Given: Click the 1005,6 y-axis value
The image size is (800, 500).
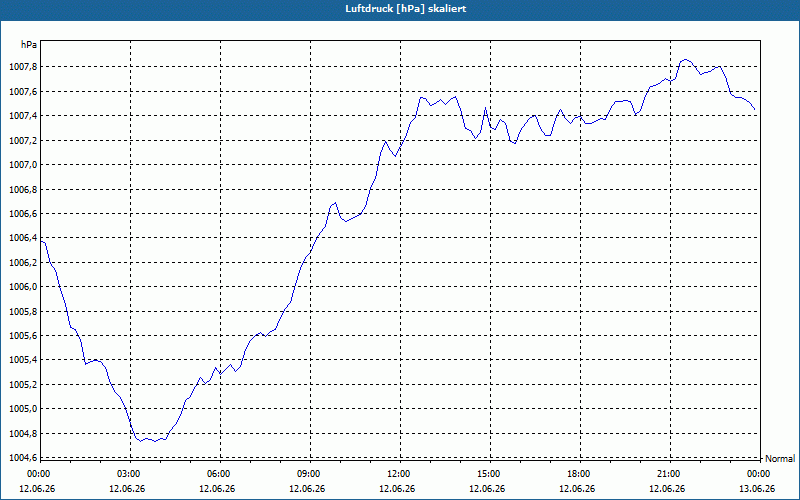Looking at the screenshot, I should [x=23, y=336].
